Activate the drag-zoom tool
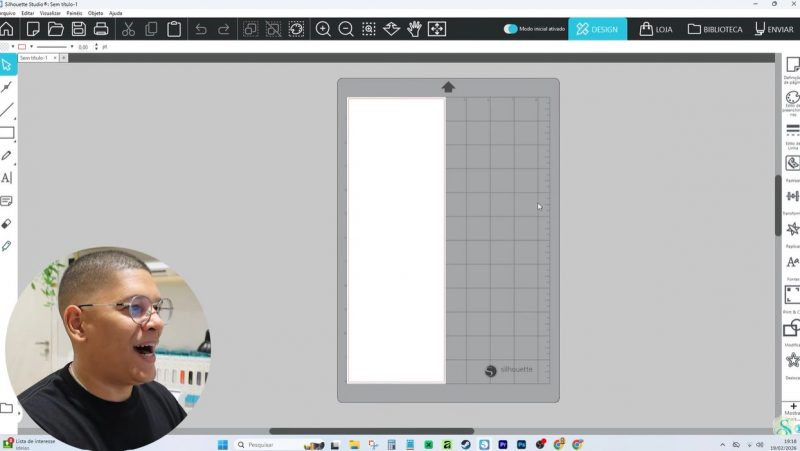The image size is (800, 451). pyautogui.click(x=391, y=29)
